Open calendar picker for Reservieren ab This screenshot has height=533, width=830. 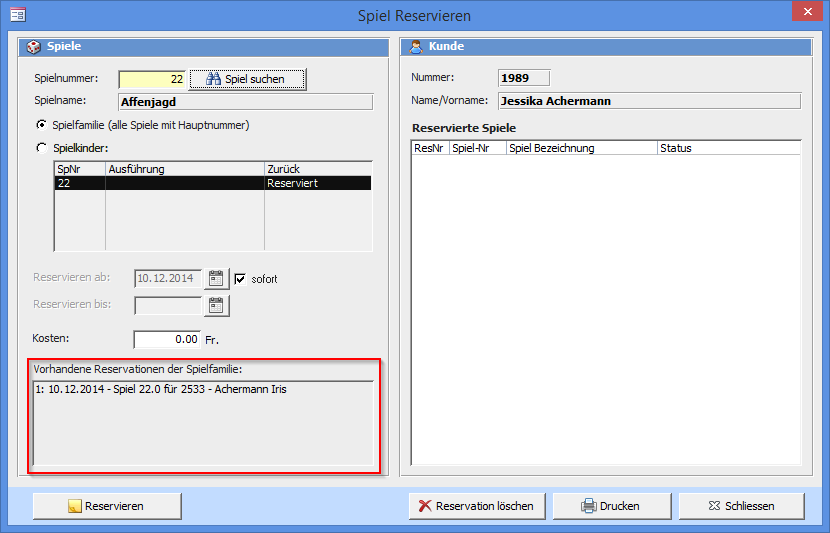coord(216,278)
